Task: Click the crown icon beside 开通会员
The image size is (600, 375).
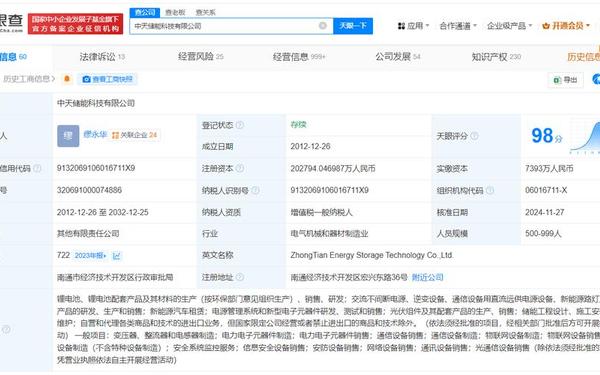Action: tap(546, 26)
